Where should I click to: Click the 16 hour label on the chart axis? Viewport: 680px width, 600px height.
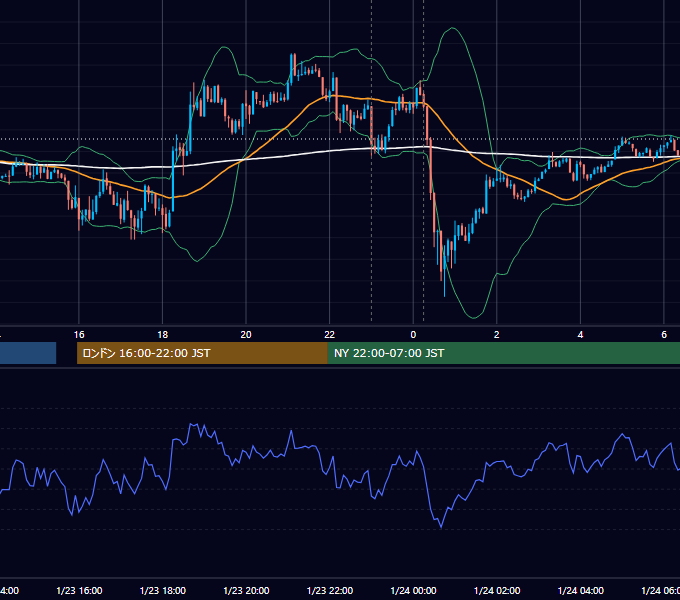(79, 335)
